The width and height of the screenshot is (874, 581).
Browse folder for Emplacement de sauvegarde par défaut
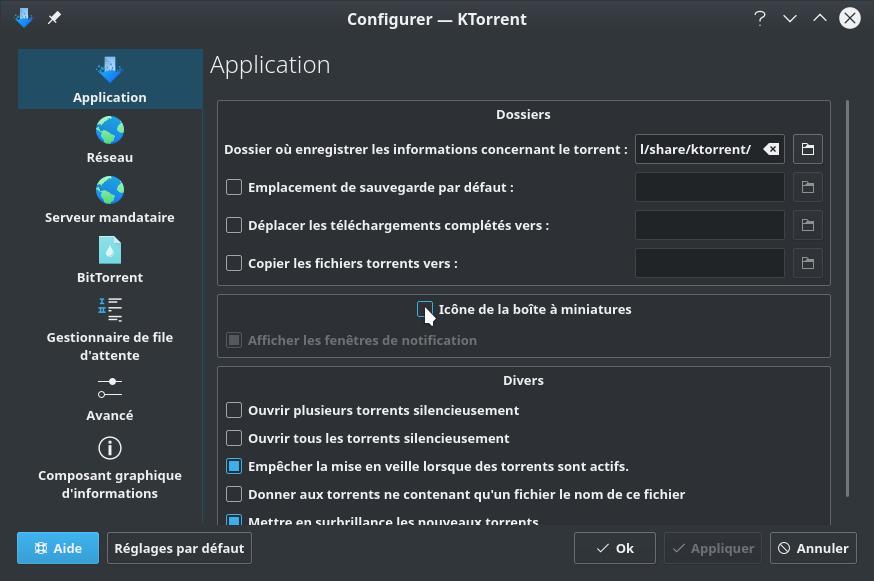pyautogui.click(x=808, y=187)
